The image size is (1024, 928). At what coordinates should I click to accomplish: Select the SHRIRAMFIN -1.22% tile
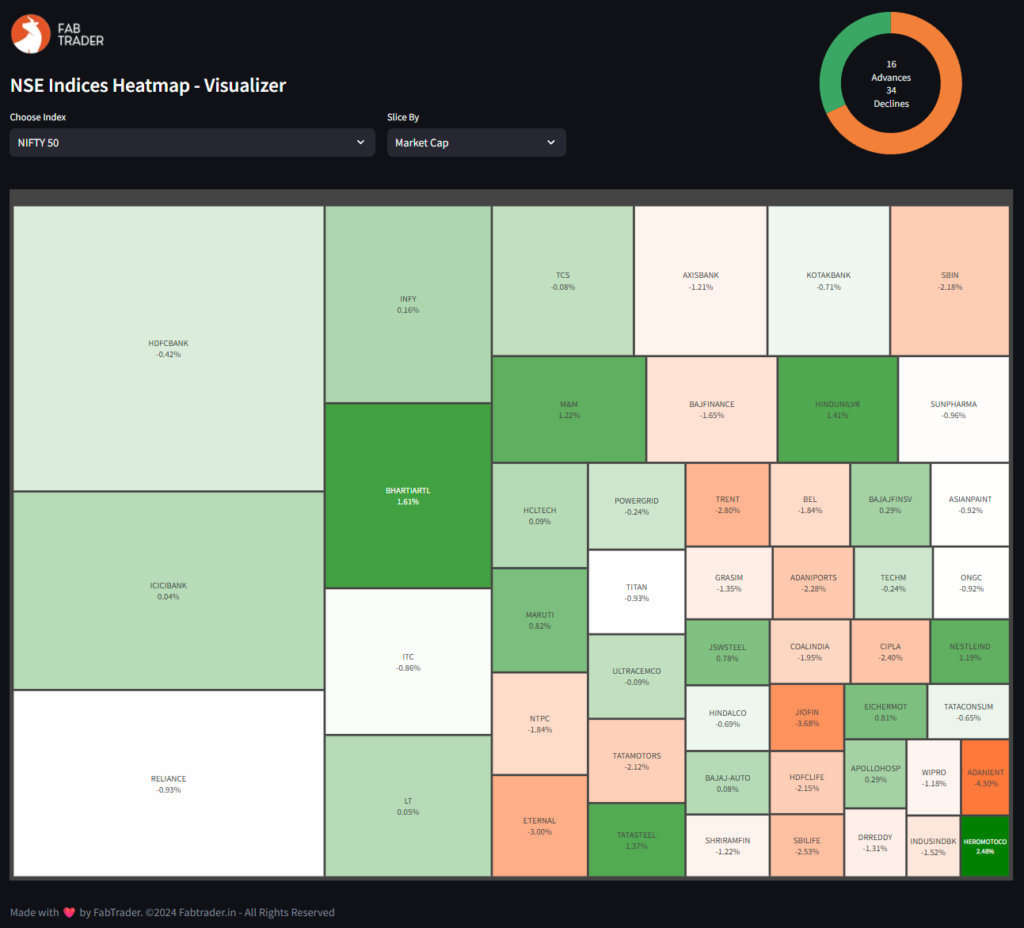(728, 846)
